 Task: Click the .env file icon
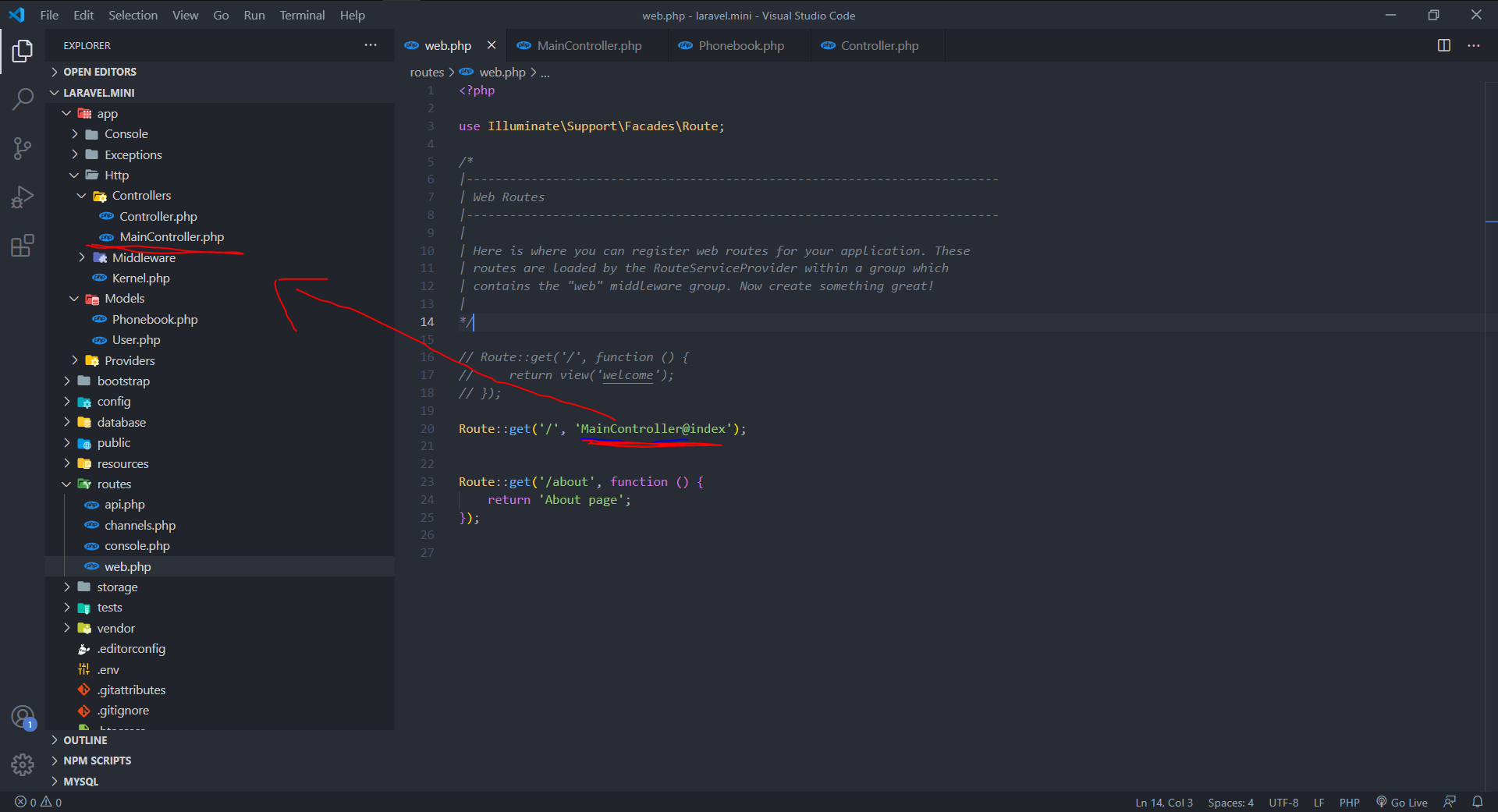(x=84, y=669)
